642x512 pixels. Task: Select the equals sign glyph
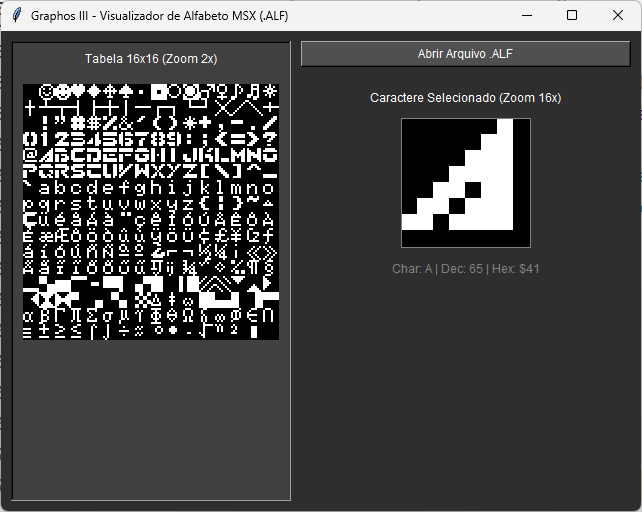pos(239,140)
